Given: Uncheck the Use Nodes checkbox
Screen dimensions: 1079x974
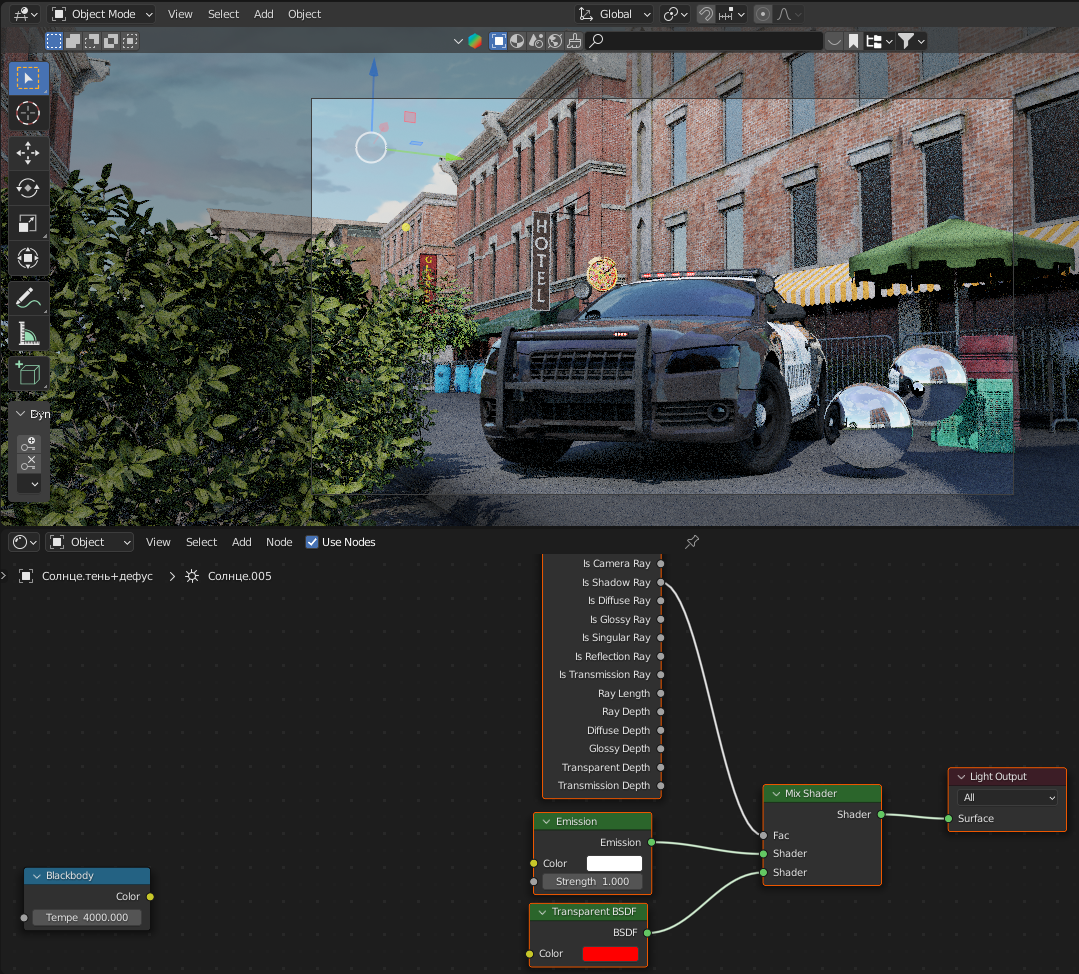Looking at the screenshot, I should [312, 542].
